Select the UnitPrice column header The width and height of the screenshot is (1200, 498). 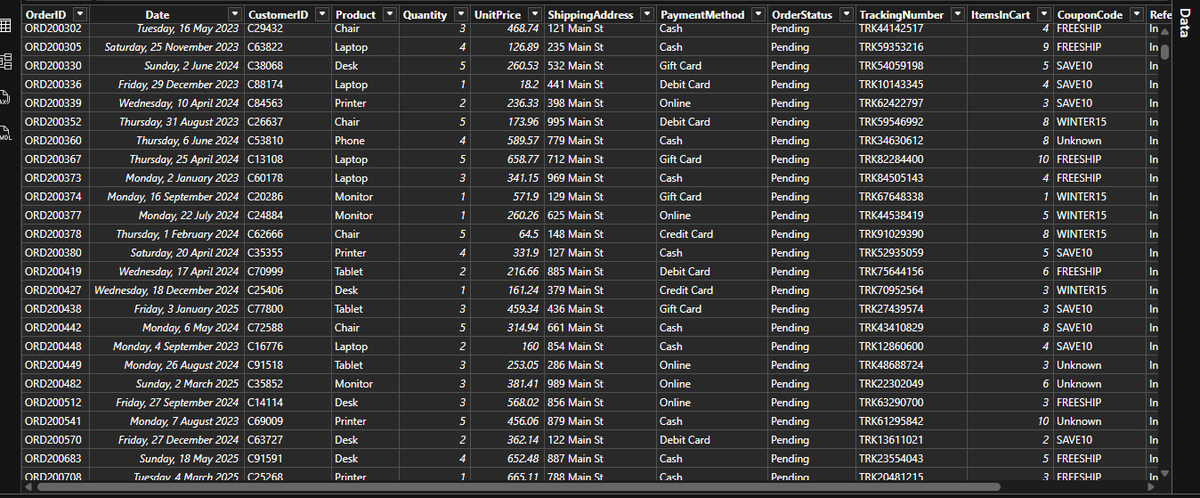point(497,15)
